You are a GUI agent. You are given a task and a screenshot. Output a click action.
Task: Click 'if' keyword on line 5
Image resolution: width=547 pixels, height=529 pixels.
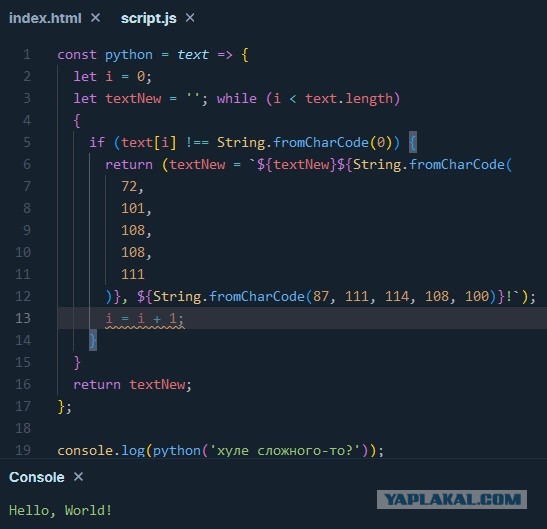coord(97,143)
